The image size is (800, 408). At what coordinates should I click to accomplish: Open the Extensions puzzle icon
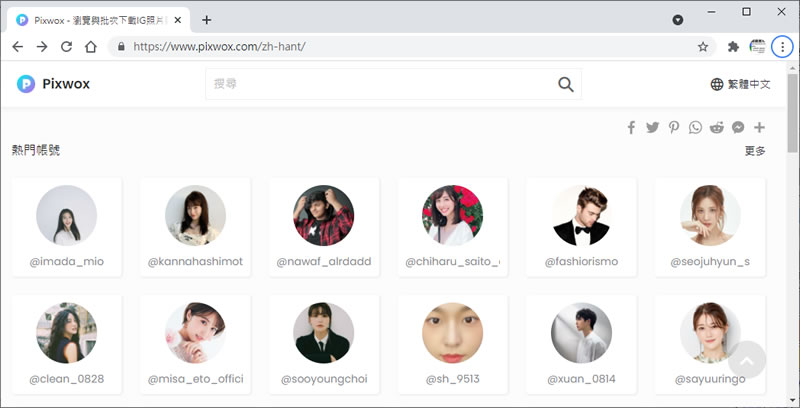coord(733,47)
